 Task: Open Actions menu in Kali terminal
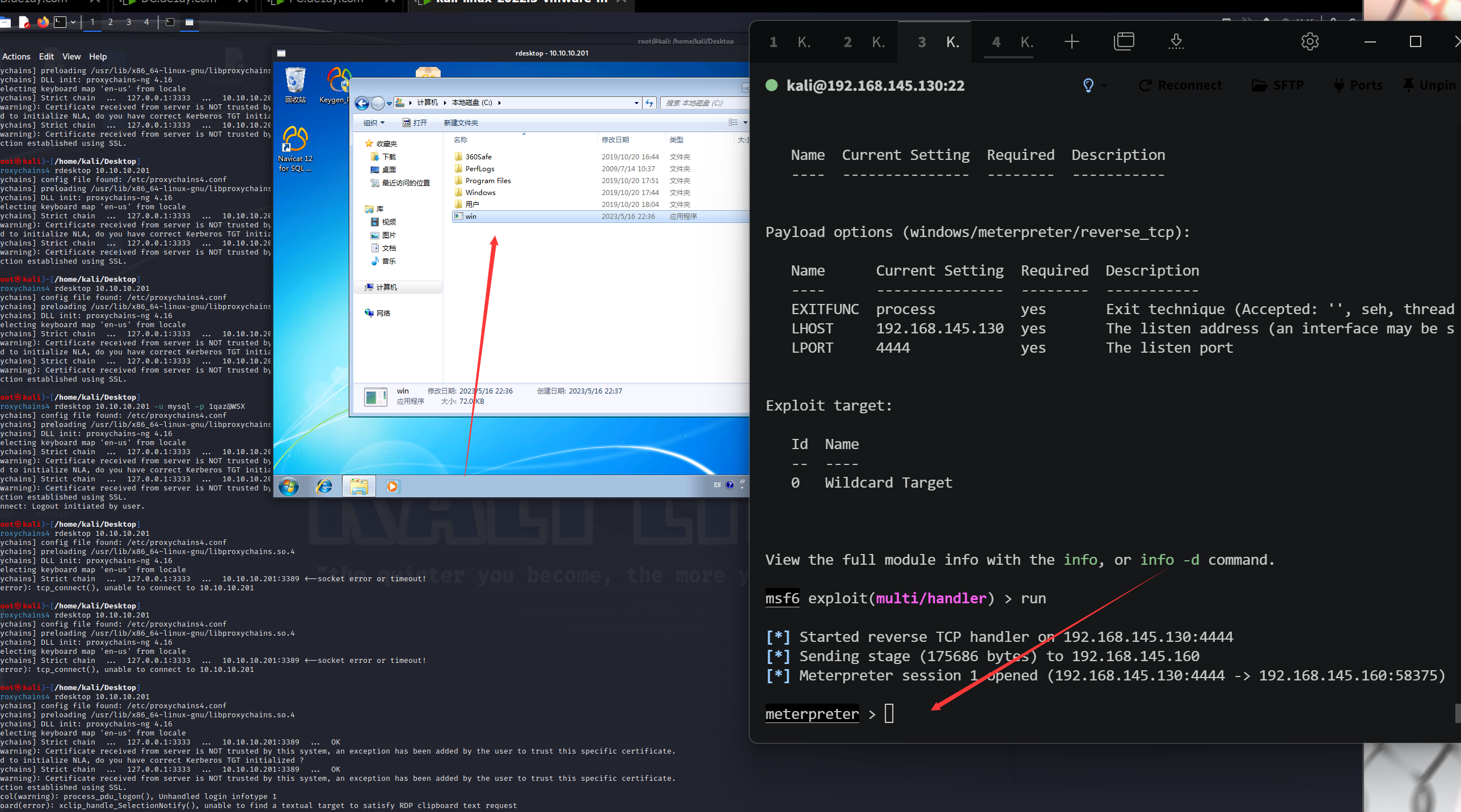[16, 57]
